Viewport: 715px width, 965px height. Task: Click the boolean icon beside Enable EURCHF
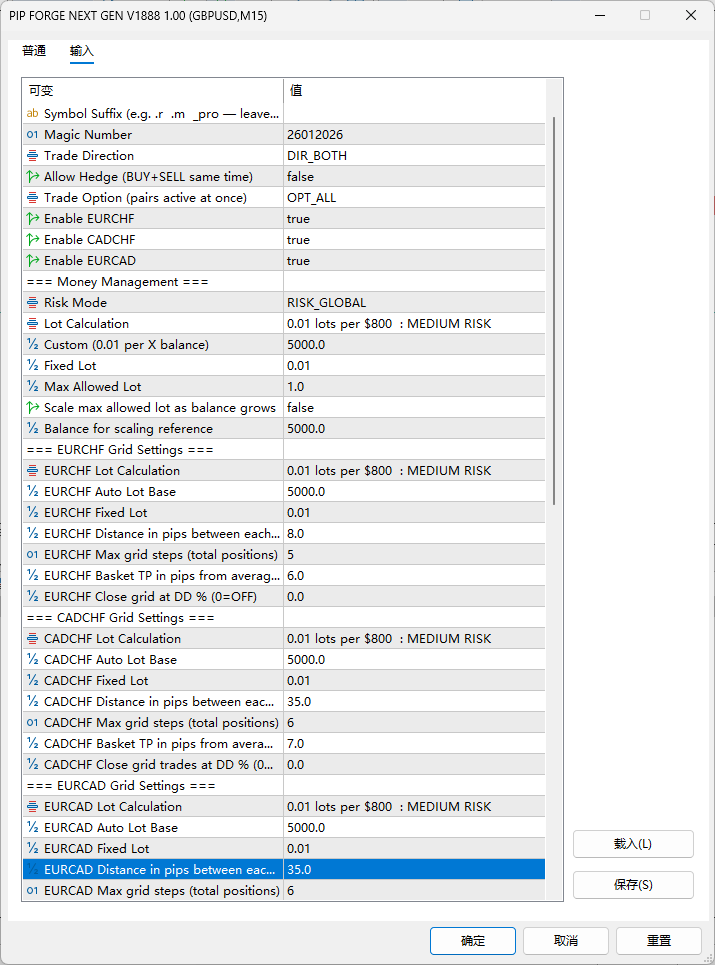tap(33, 218)
